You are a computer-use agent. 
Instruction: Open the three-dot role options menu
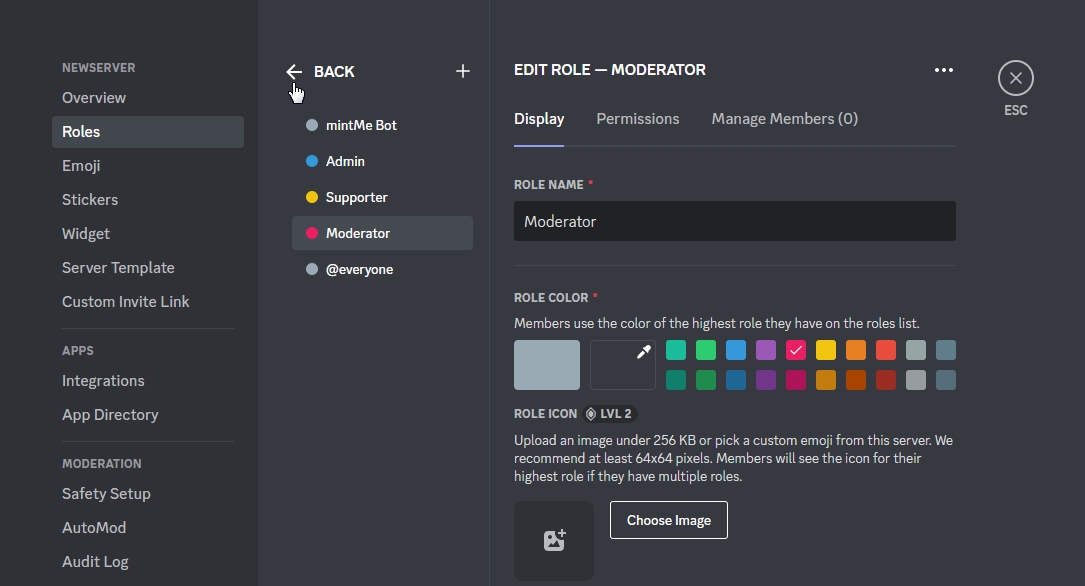click(x=943, y=70)
